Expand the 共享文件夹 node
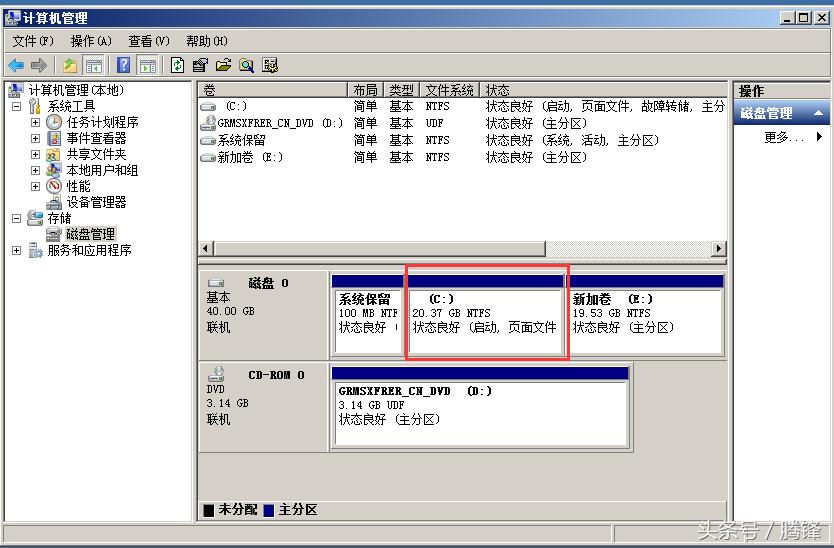Image resolution: width=834 pixels, height=548 pixels. (35, 154)
